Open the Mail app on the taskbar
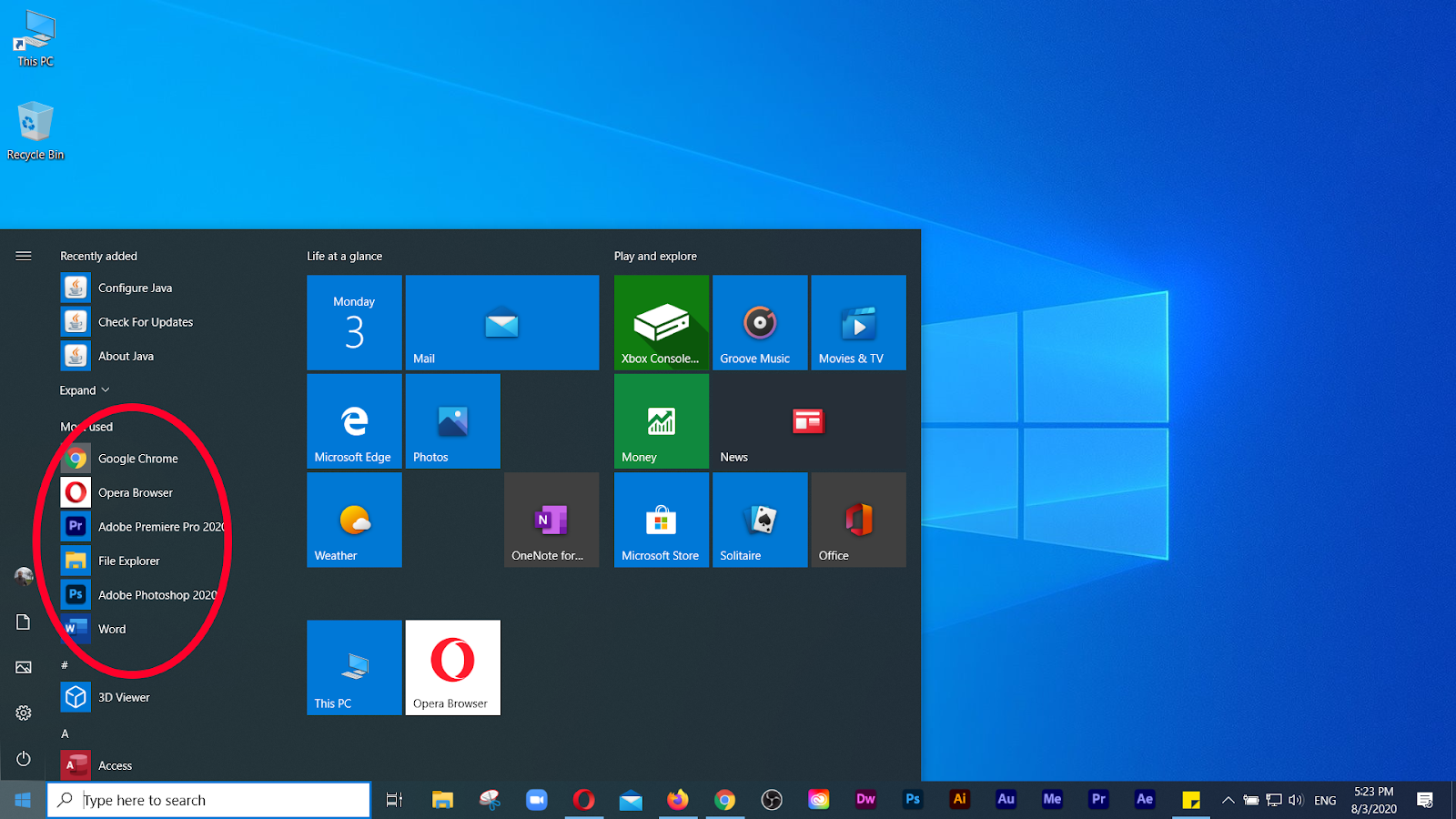Image resolution: width=1456 pixels, height=819 pixels. tap(631, 800)
